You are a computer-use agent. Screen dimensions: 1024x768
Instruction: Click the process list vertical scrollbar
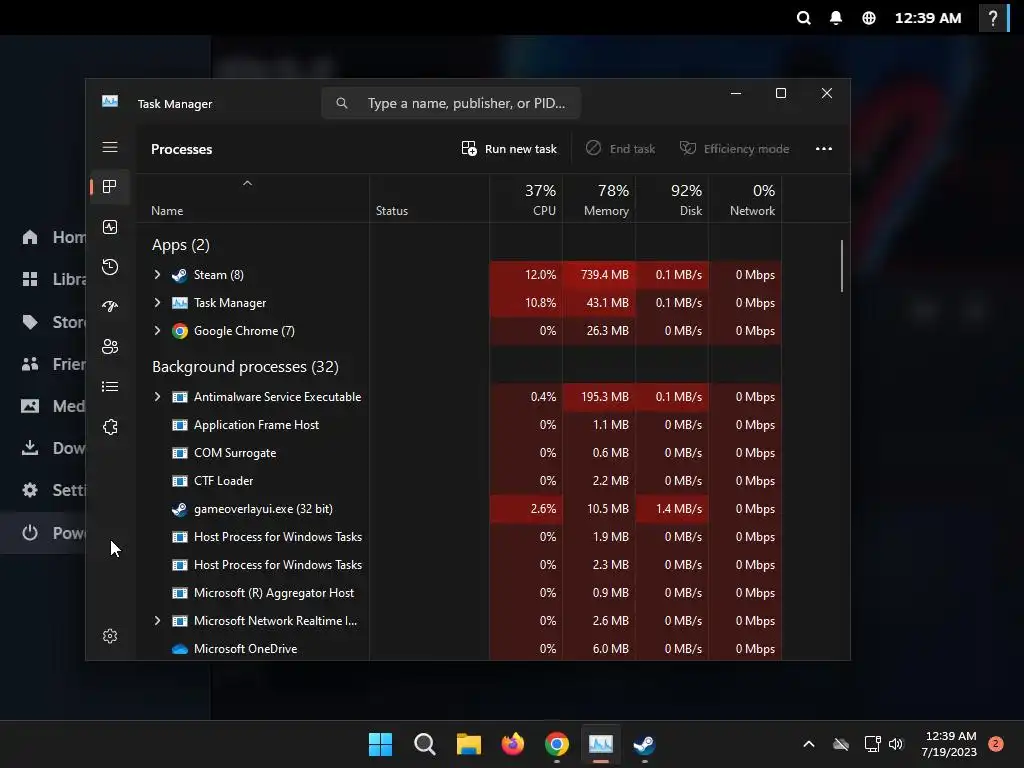pyautogui.click(x=842, y=266)
